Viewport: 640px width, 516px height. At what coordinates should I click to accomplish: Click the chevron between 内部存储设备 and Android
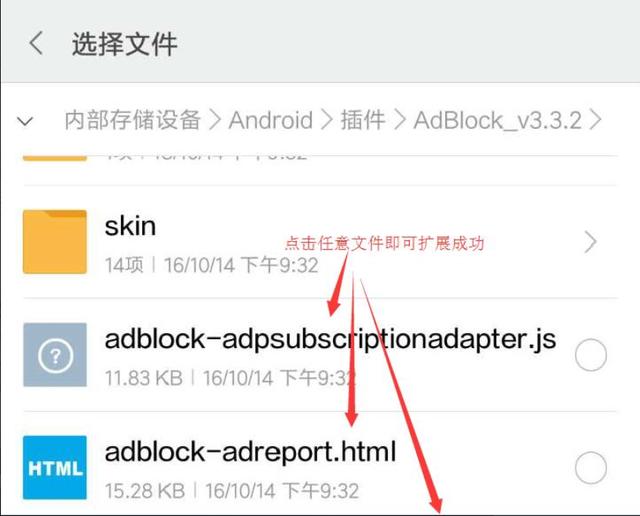coord(215,120)
